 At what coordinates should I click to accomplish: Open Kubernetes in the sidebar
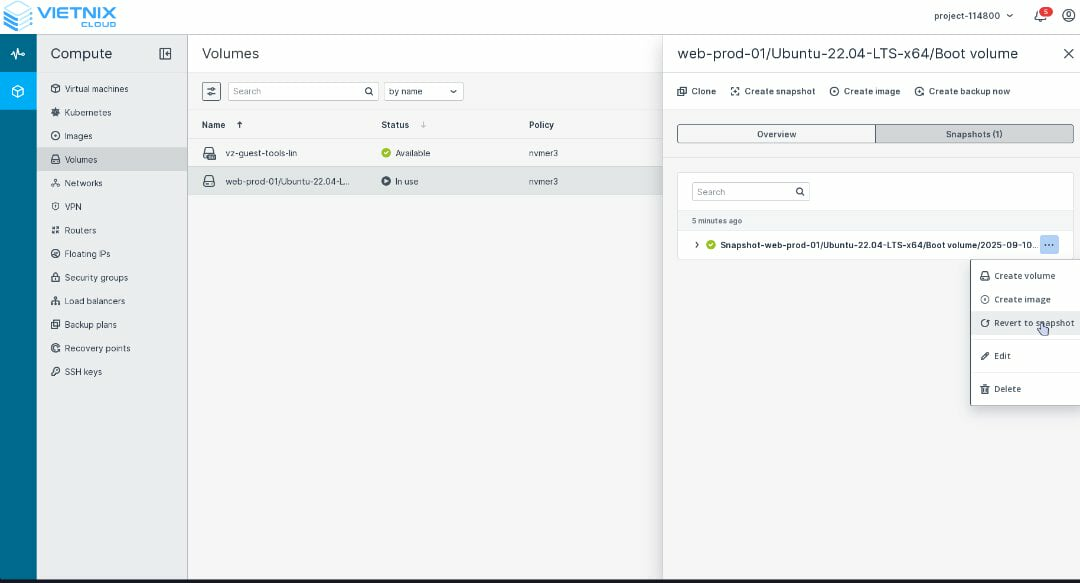(x=88, y=113)
